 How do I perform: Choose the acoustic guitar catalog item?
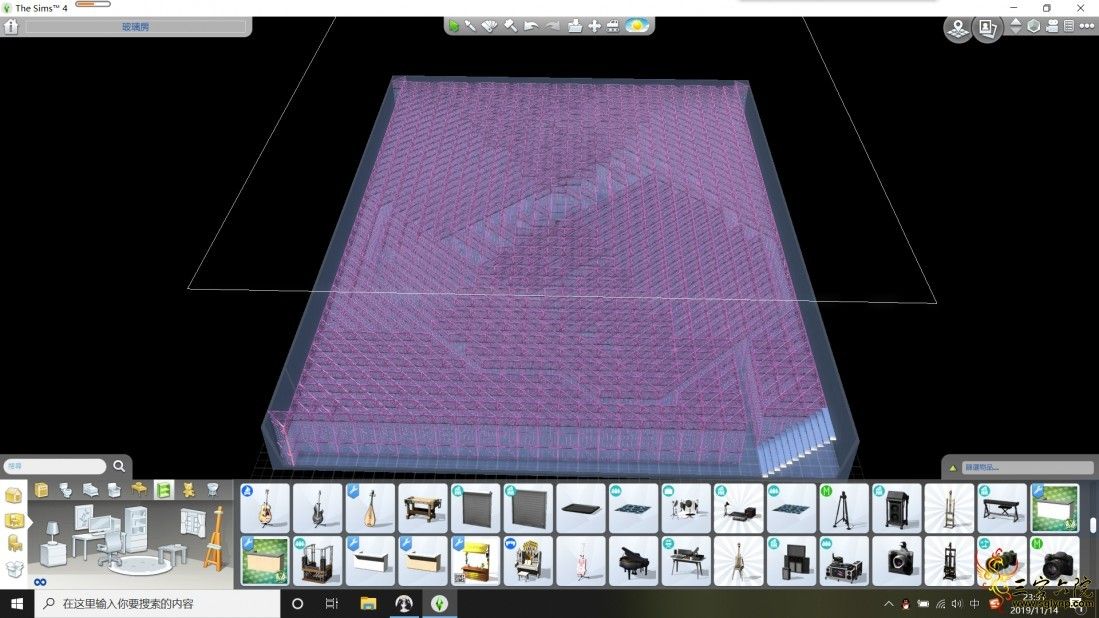tap(265, 507)
